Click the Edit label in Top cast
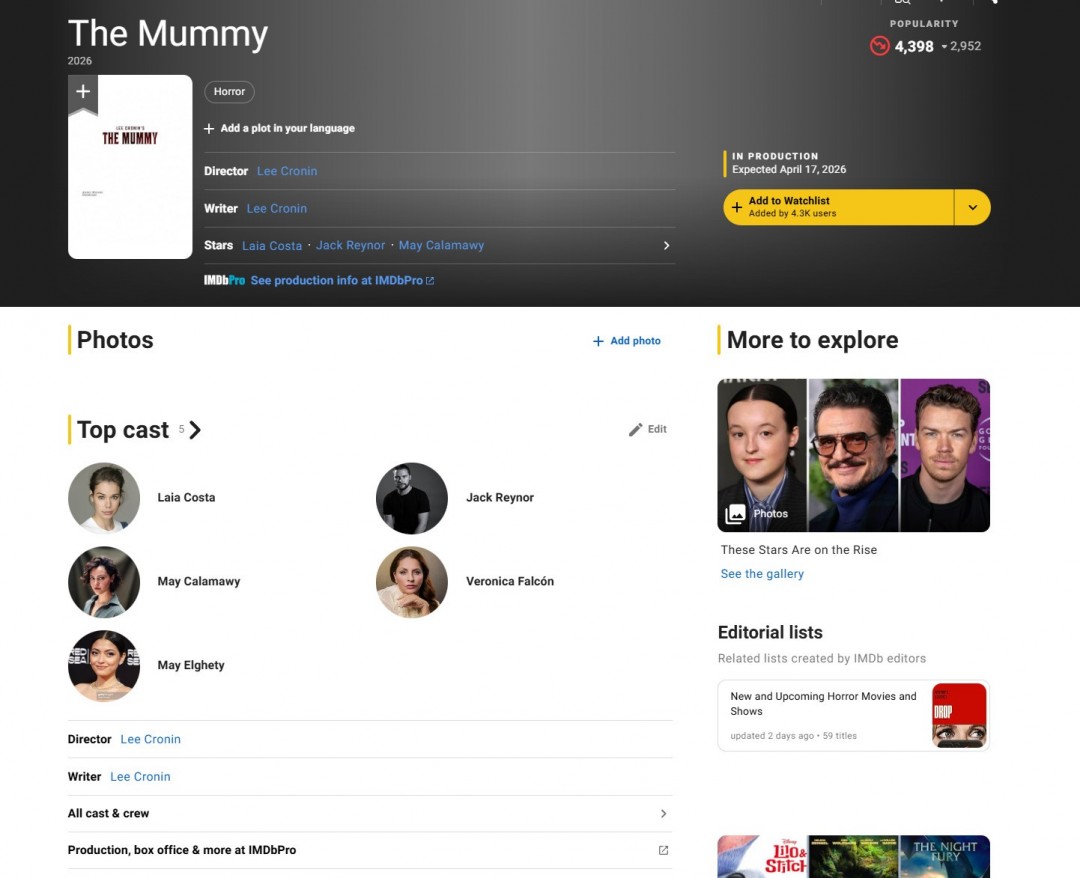The width and height of the screenshot is (1080, 878). pyautogui.click(x=657, y=429)
